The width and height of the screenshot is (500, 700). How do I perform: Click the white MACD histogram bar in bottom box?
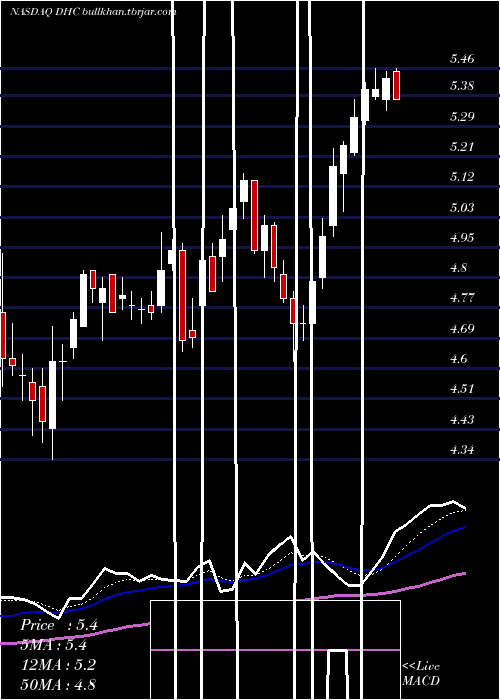338,675
